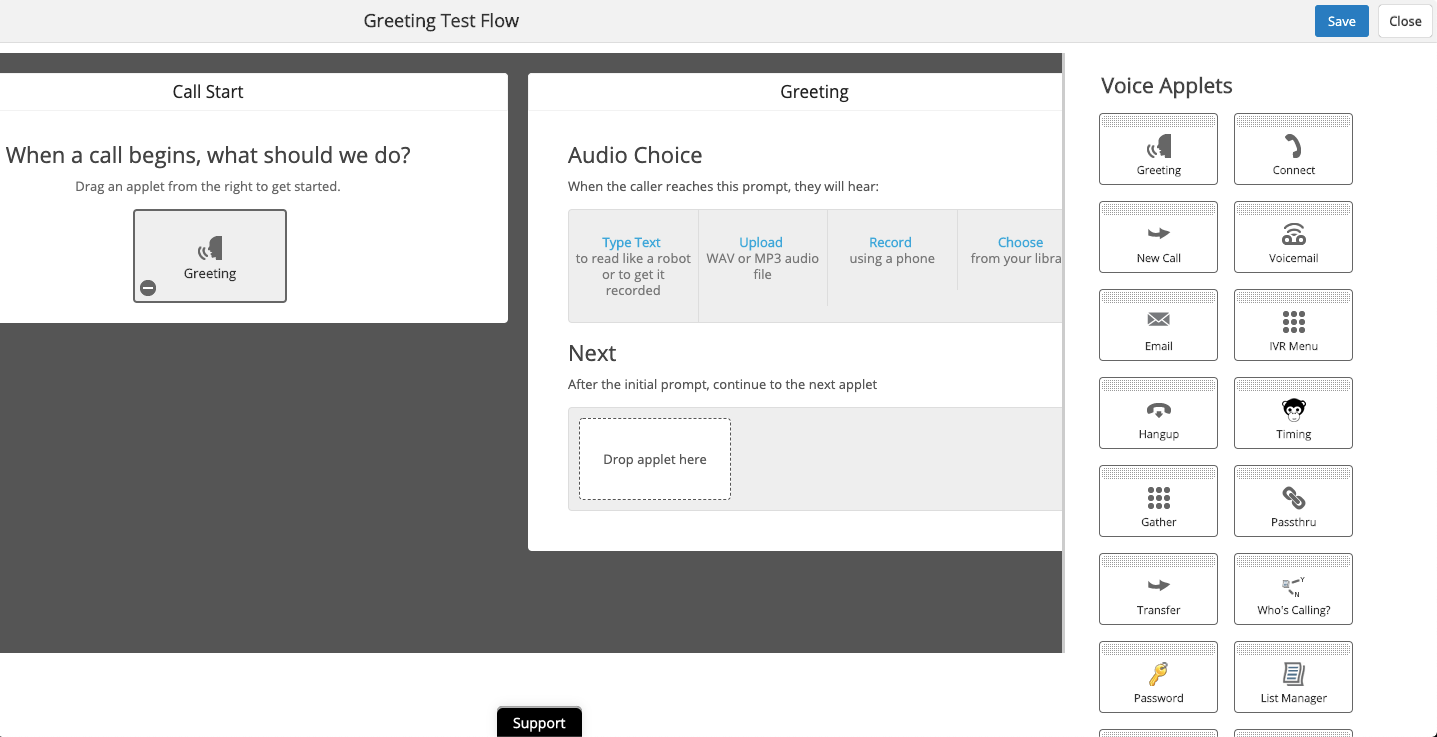
Task: Click the Next section heading
Action: tap(592, 353)
